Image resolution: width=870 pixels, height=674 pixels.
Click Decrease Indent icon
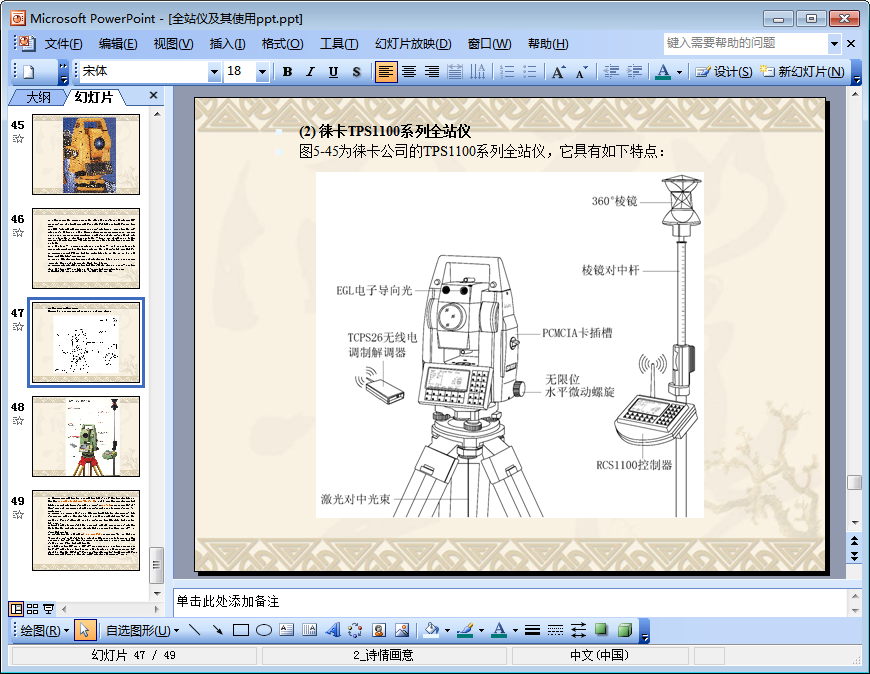tap(611, 72)
